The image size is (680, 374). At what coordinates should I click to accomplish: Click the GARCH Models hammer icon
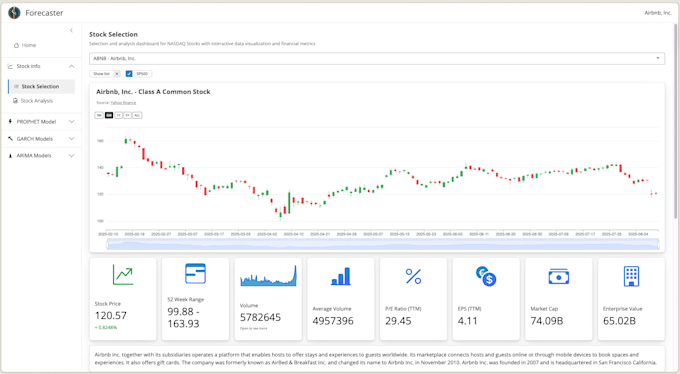[10, 139]
